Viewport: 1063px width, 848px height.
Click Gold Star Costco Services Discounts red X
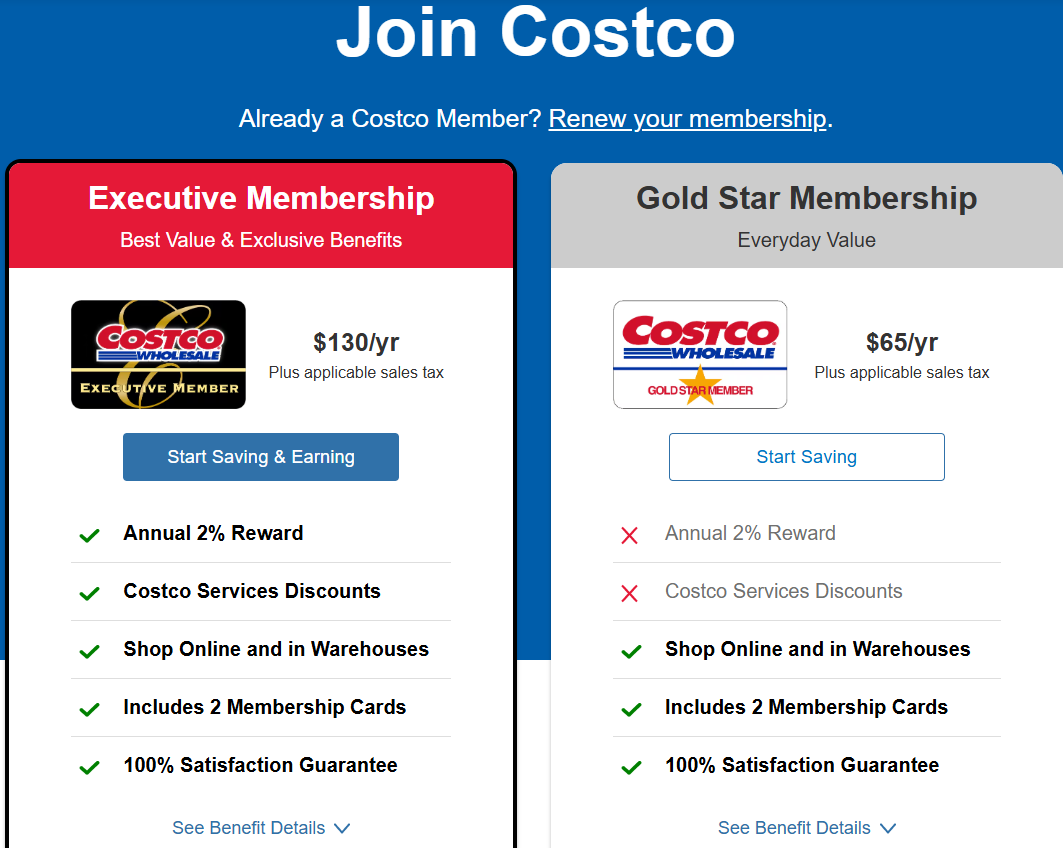(630, 593)
